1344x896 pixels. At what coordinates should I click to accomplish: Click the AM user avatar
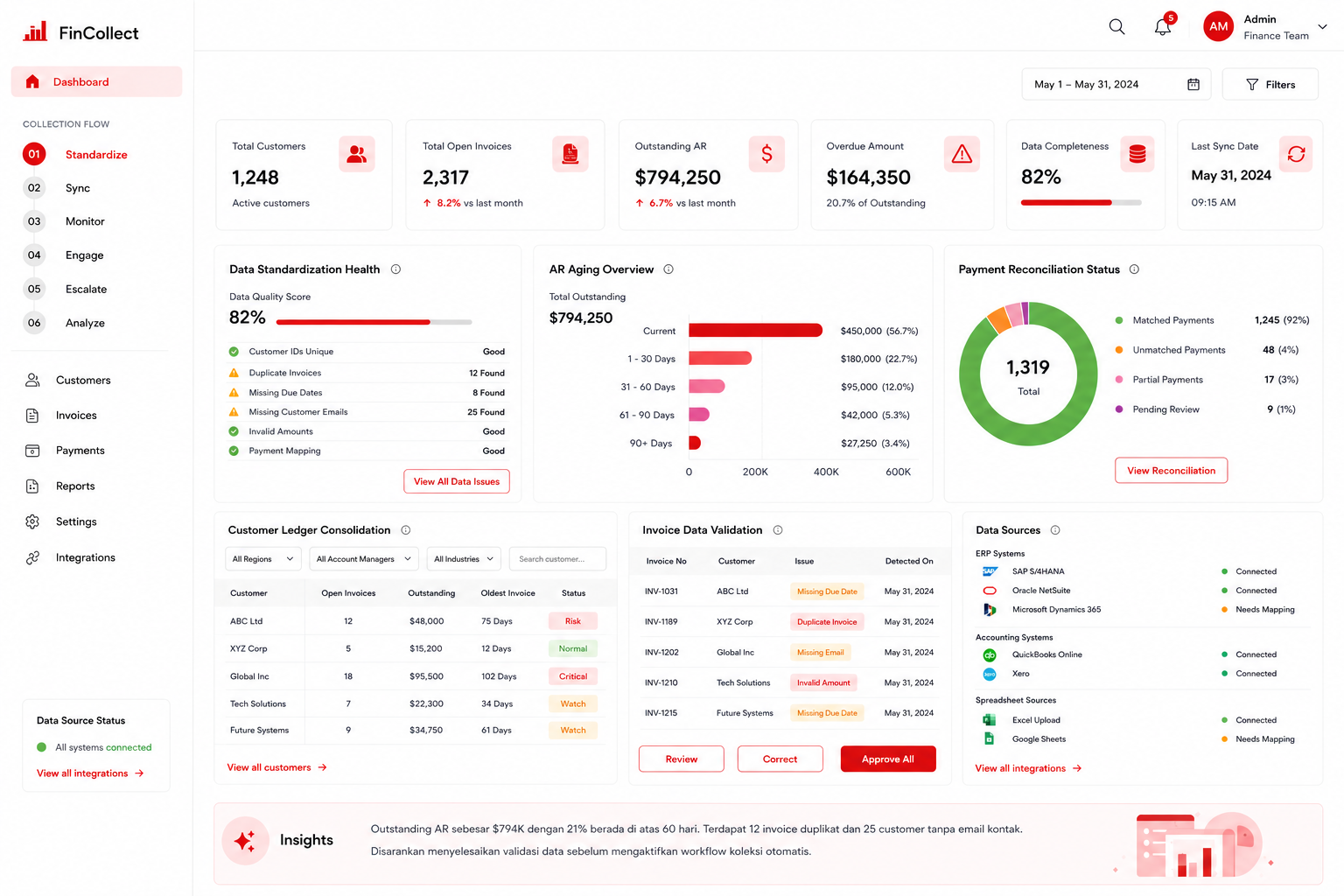point(1219,26)
